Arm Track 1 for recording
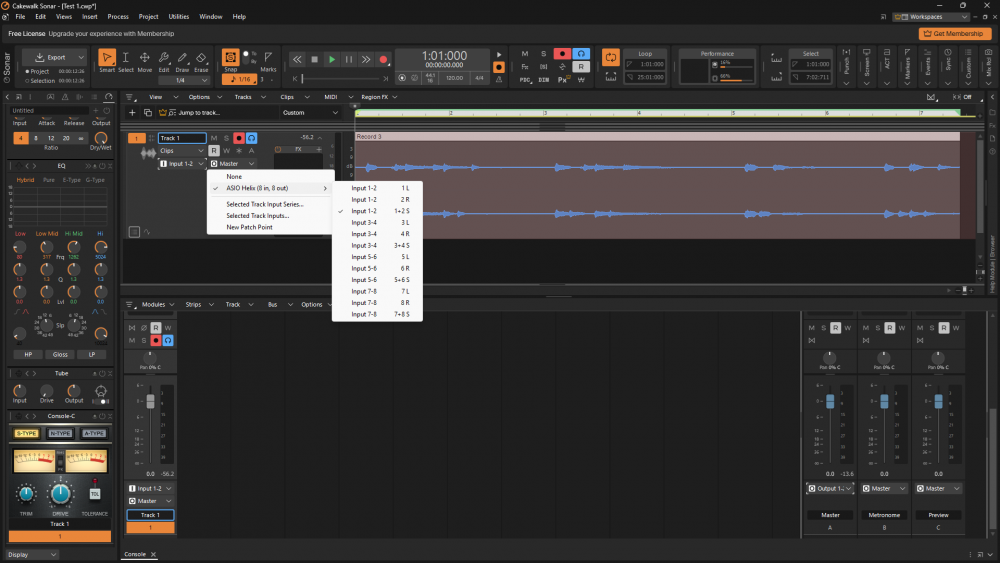 click(239, 138)
